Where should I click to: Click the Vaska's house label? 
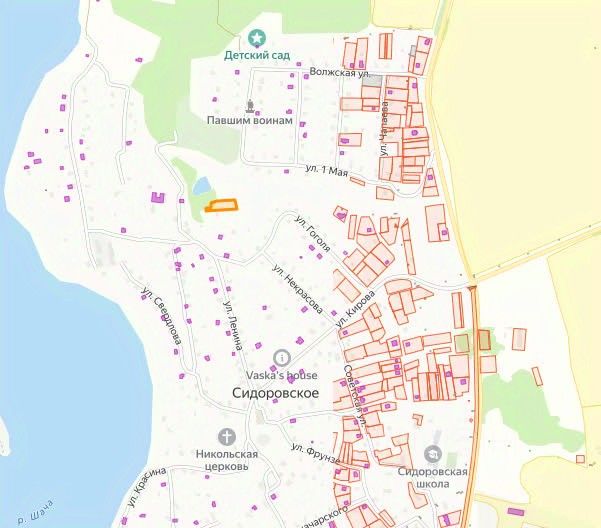[282, 375]
